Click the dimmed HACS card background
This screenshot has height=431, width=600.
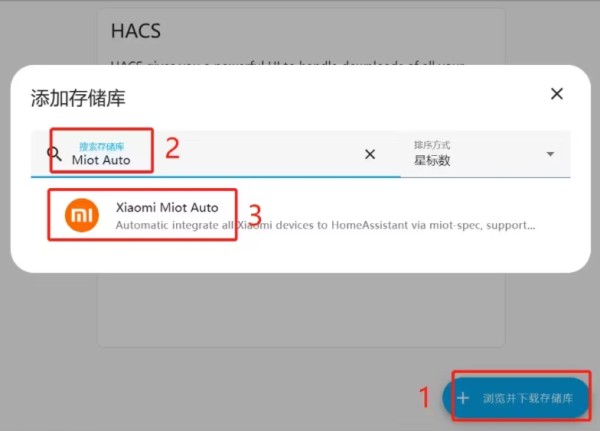[x=301, y=310]
